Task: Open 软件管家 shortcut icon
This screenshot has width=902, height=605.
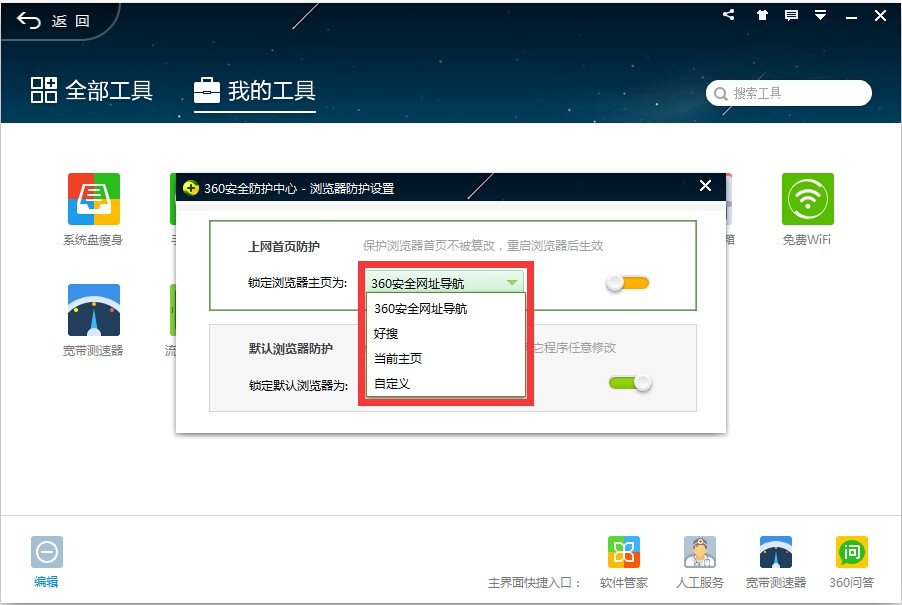Action: [x=624, y=552]
